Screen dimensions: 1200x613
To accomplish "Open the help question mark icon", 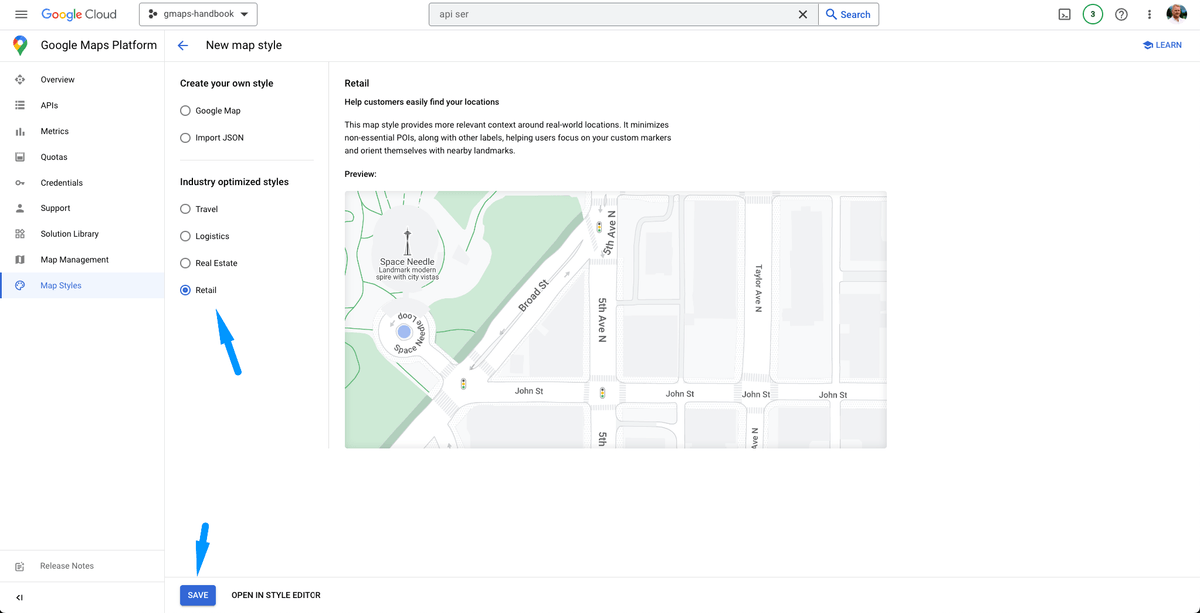I will click(1121, 15).
